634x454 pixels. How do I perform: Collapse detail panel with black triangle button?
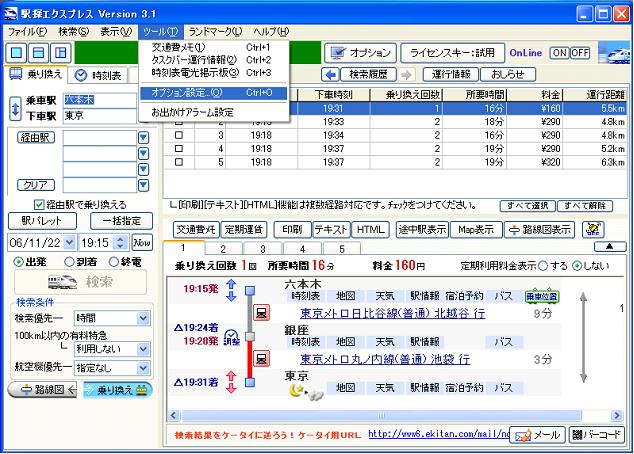click(610, 246)
